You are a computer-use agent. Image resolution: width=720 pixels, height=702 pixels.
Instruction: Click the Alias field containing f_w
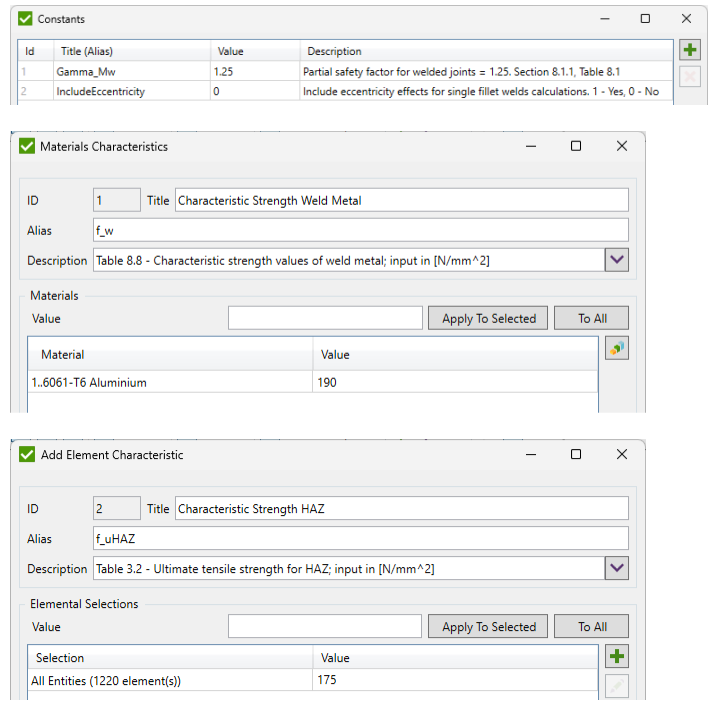[360, 230]
